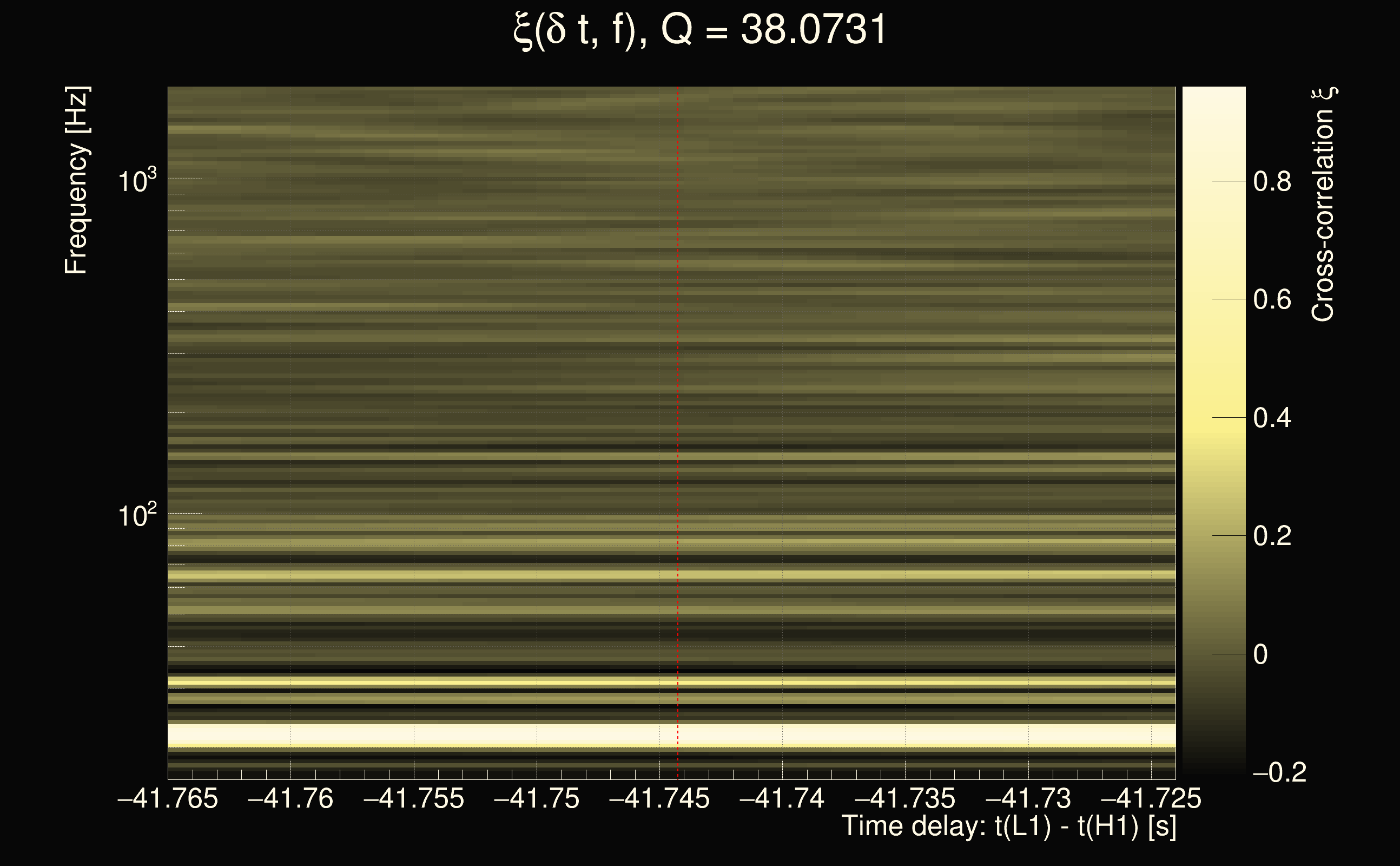Click the -41.74 x-axis tick label
The height and width of the screenshot is (866, 1400).
point(782,798)
